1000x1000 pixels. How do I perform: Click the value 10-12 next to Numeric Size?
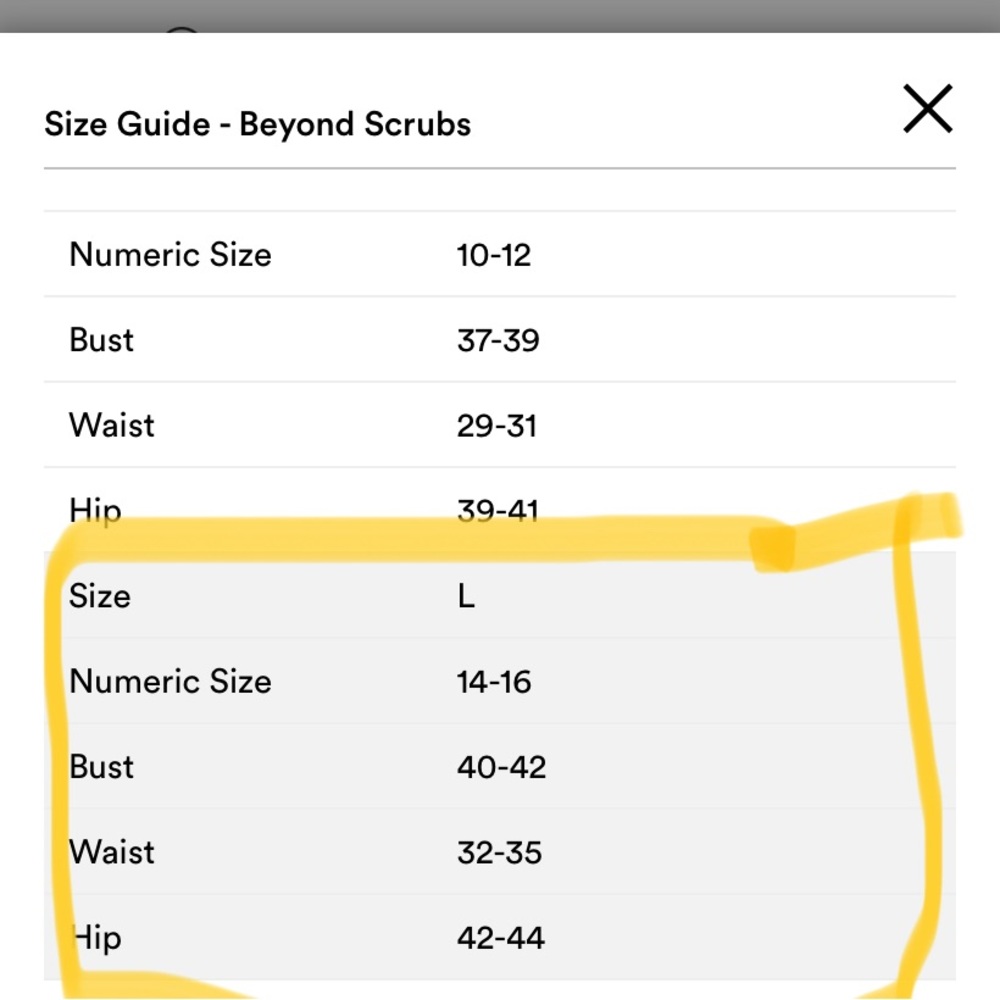pyautogui.click(x=495, y=255)
